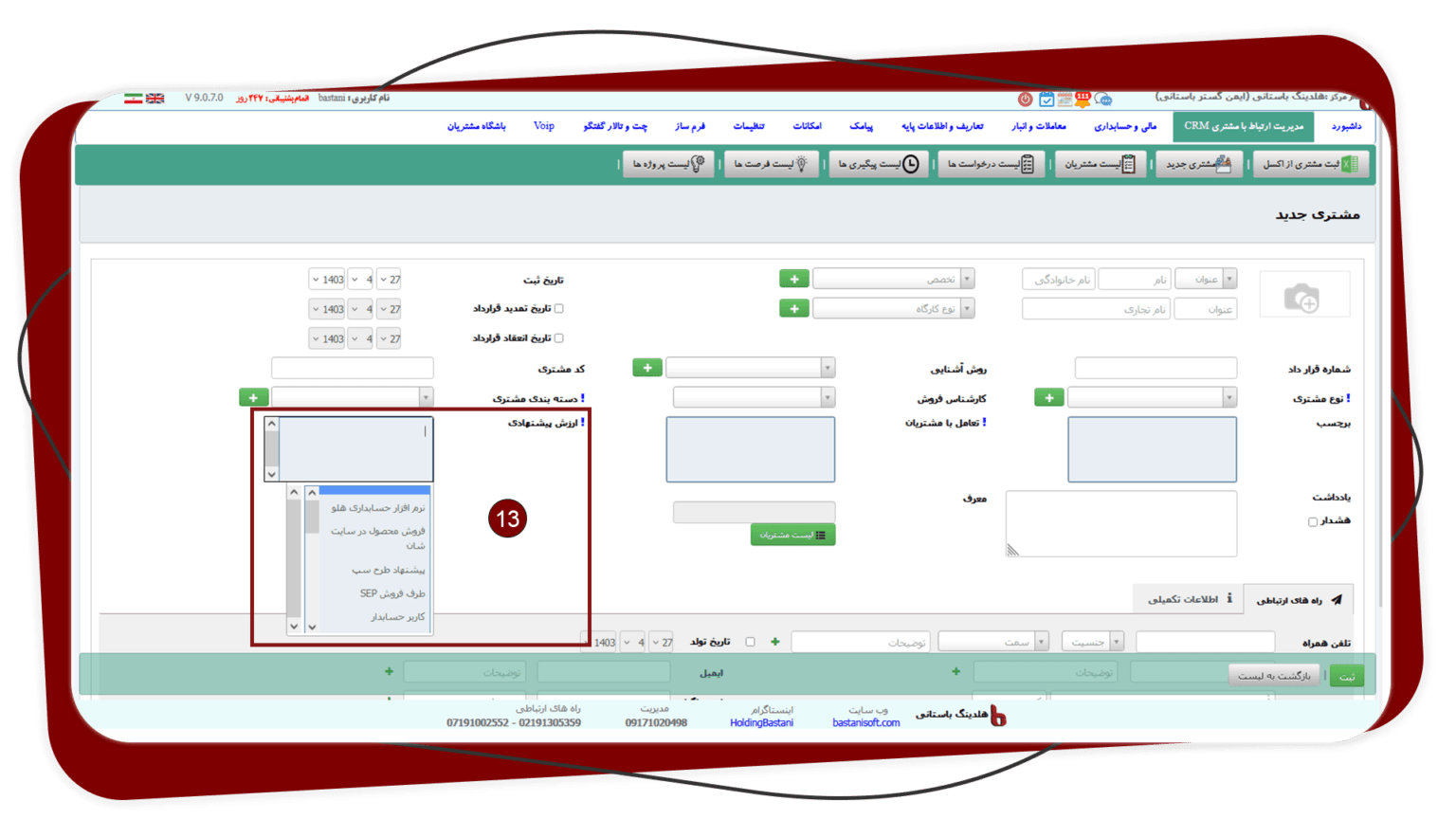Open the عنوان title dropdown

point(1206,279)
